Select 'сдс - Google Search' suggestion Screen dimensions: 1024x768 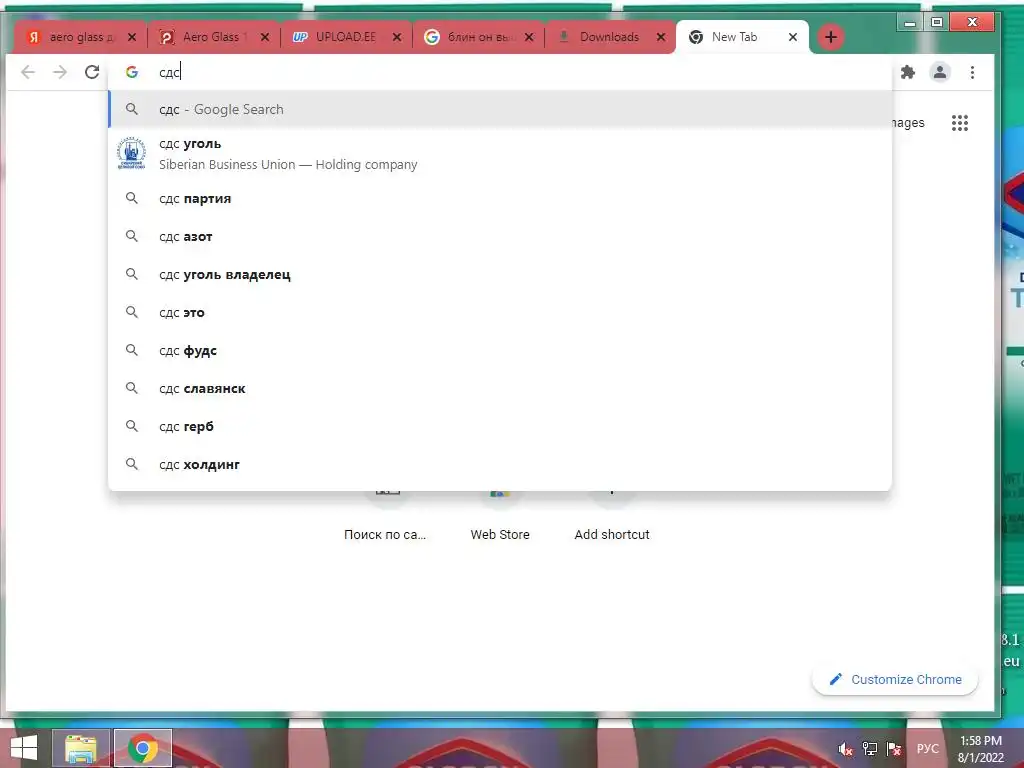500,109
